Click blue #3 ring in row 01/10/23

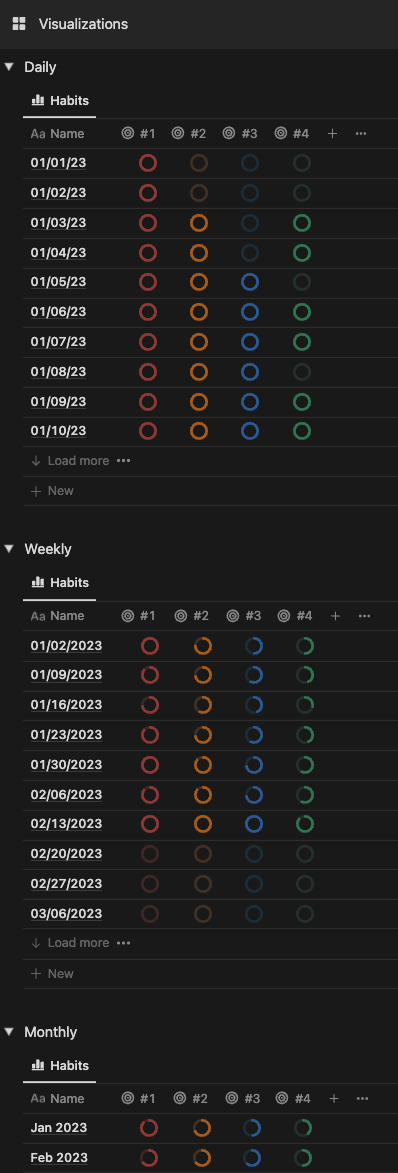click(x=250, y=431)
